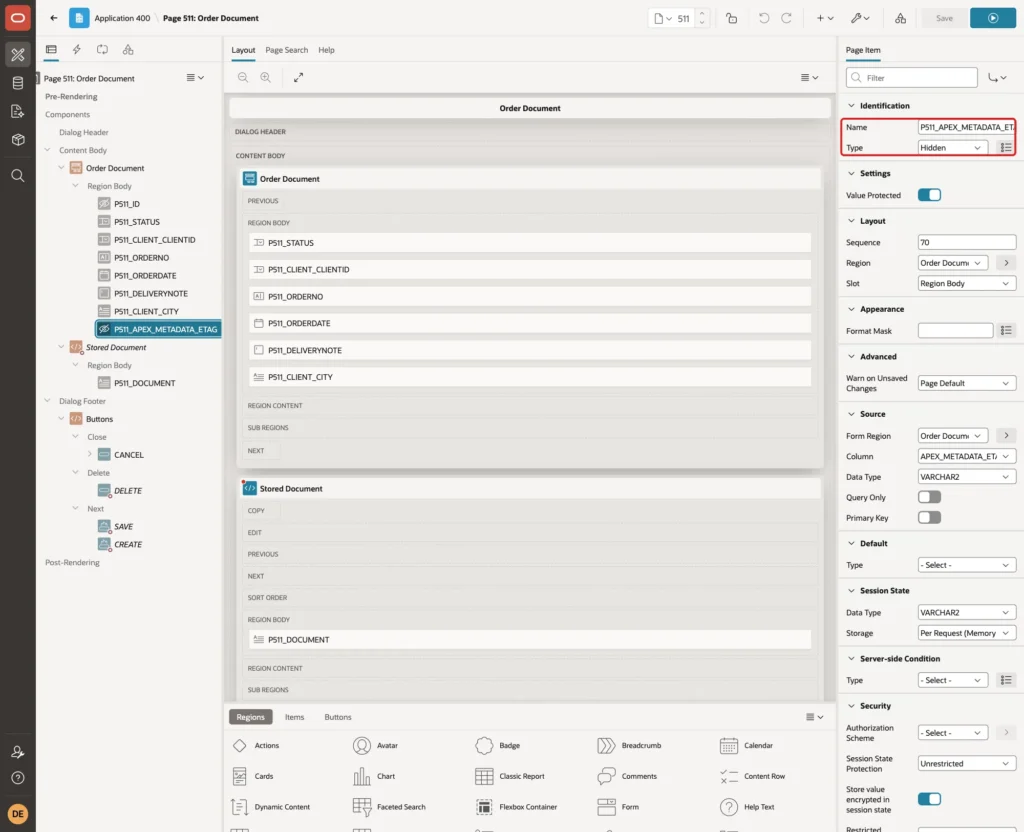Undo the last change
Image resolution: width=1024 pixels, height=832 pixels.
coord(763,18)
